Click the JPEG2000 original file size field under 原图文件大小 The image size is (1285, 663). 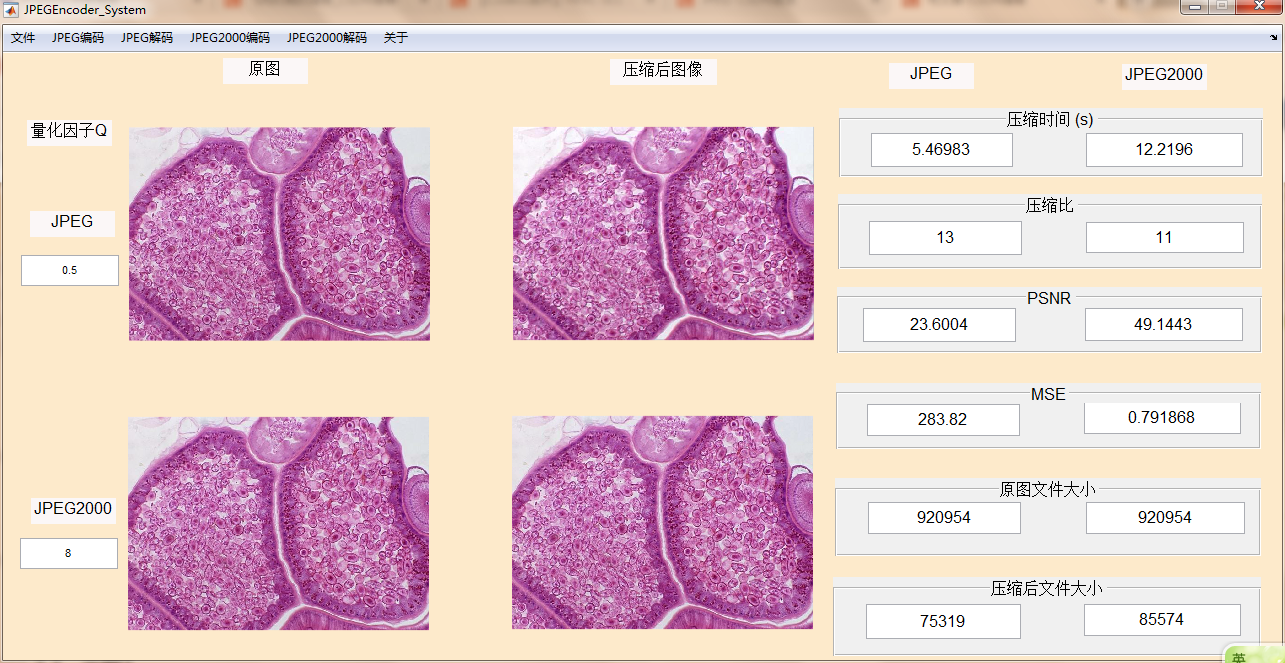pos(1165,518)
